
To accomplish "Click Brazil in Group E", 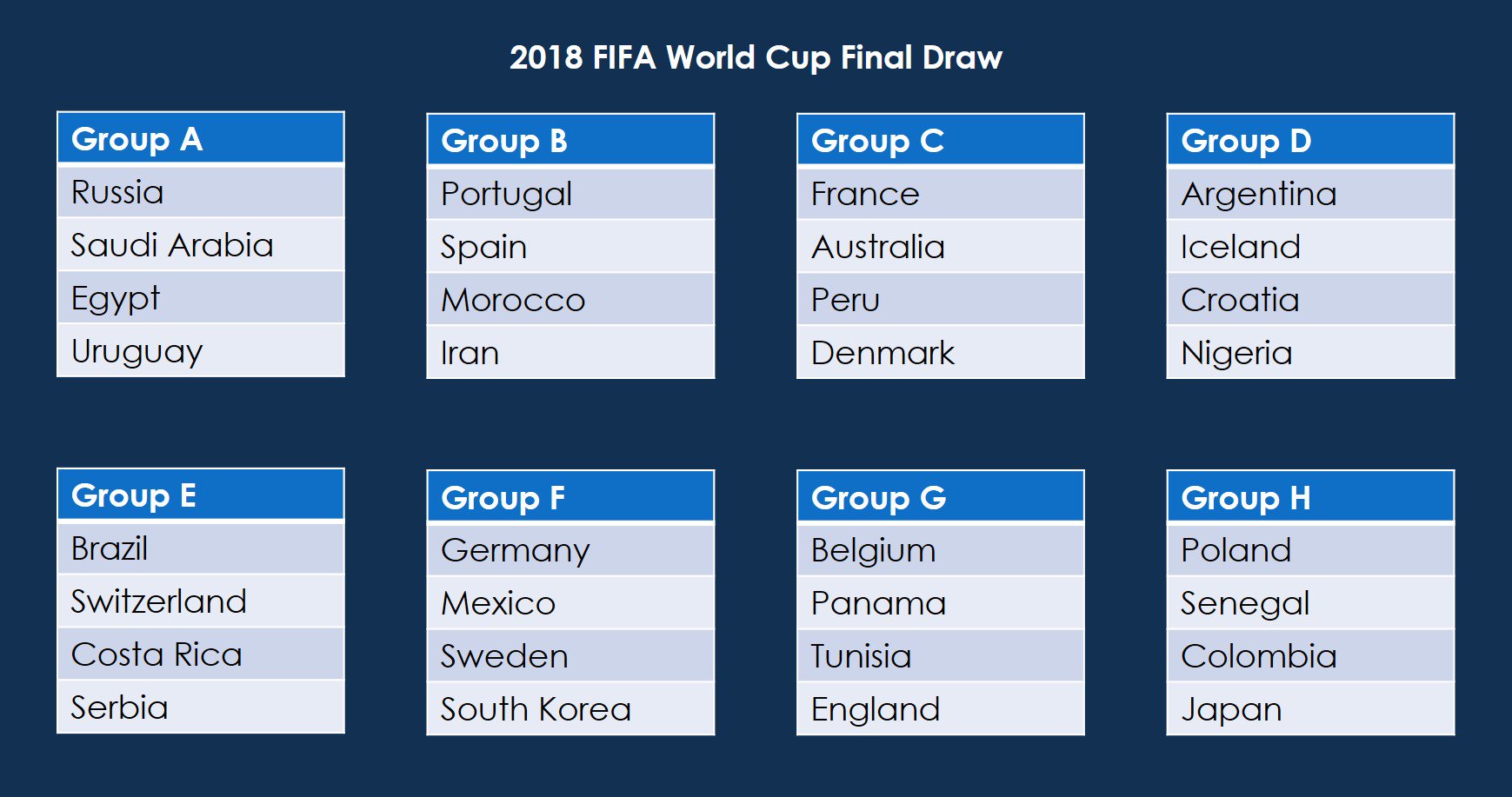I will click(x=200, y=548).
